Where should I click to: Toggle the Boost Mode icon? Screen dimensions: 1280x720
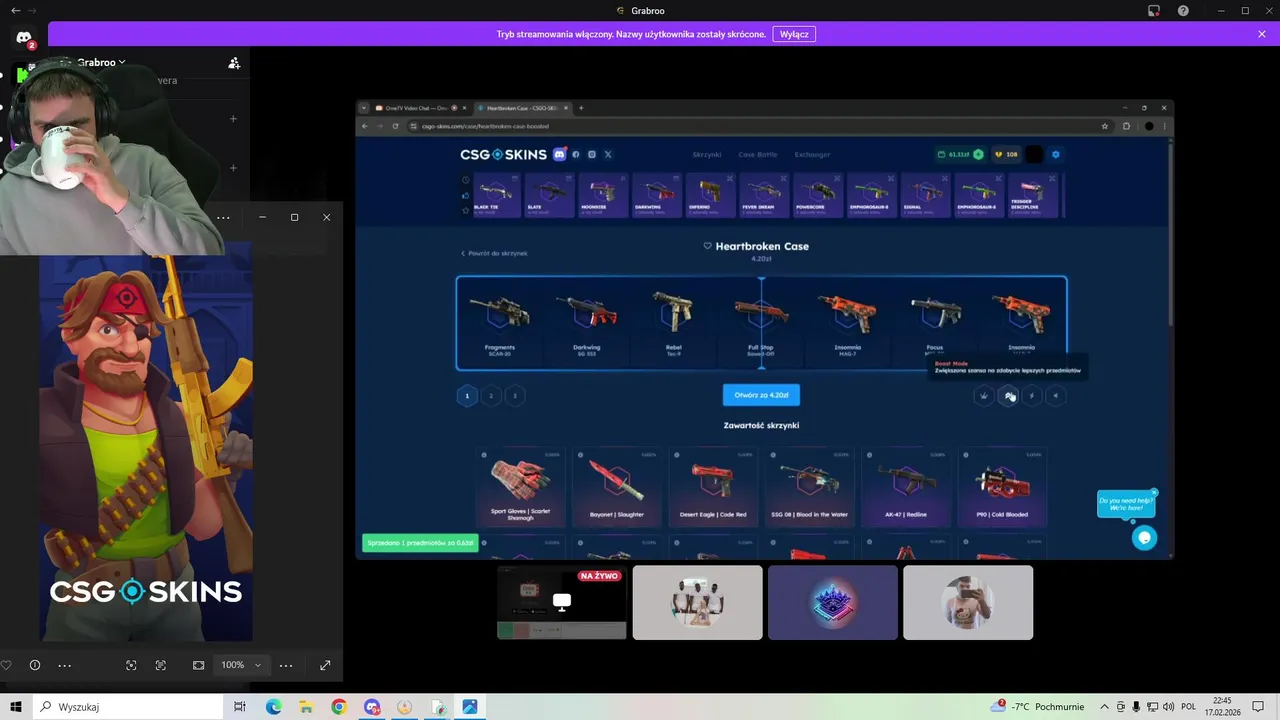click(x=1009, y=396)
